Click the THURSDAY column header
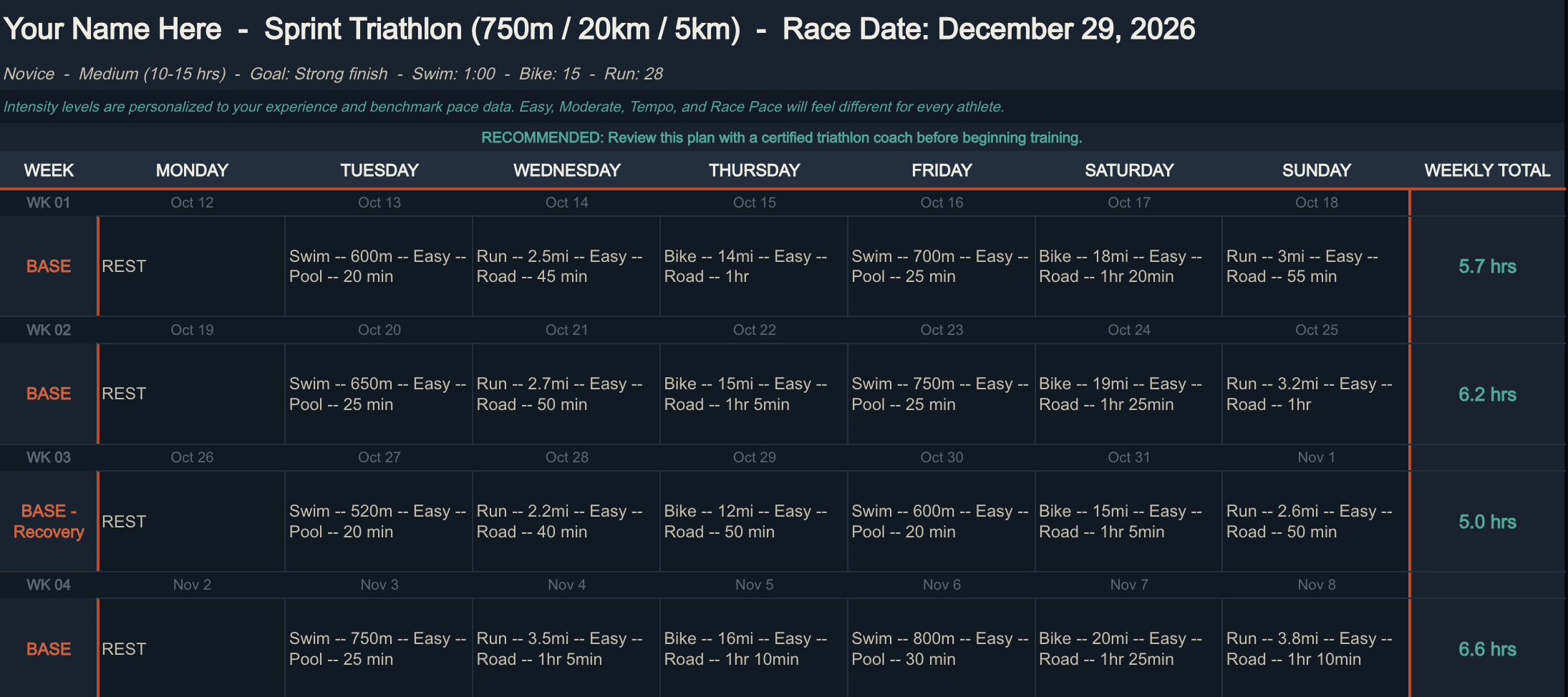Image resolution: width=1568 pixels, height=697 pixels. [x=755, y=170]
